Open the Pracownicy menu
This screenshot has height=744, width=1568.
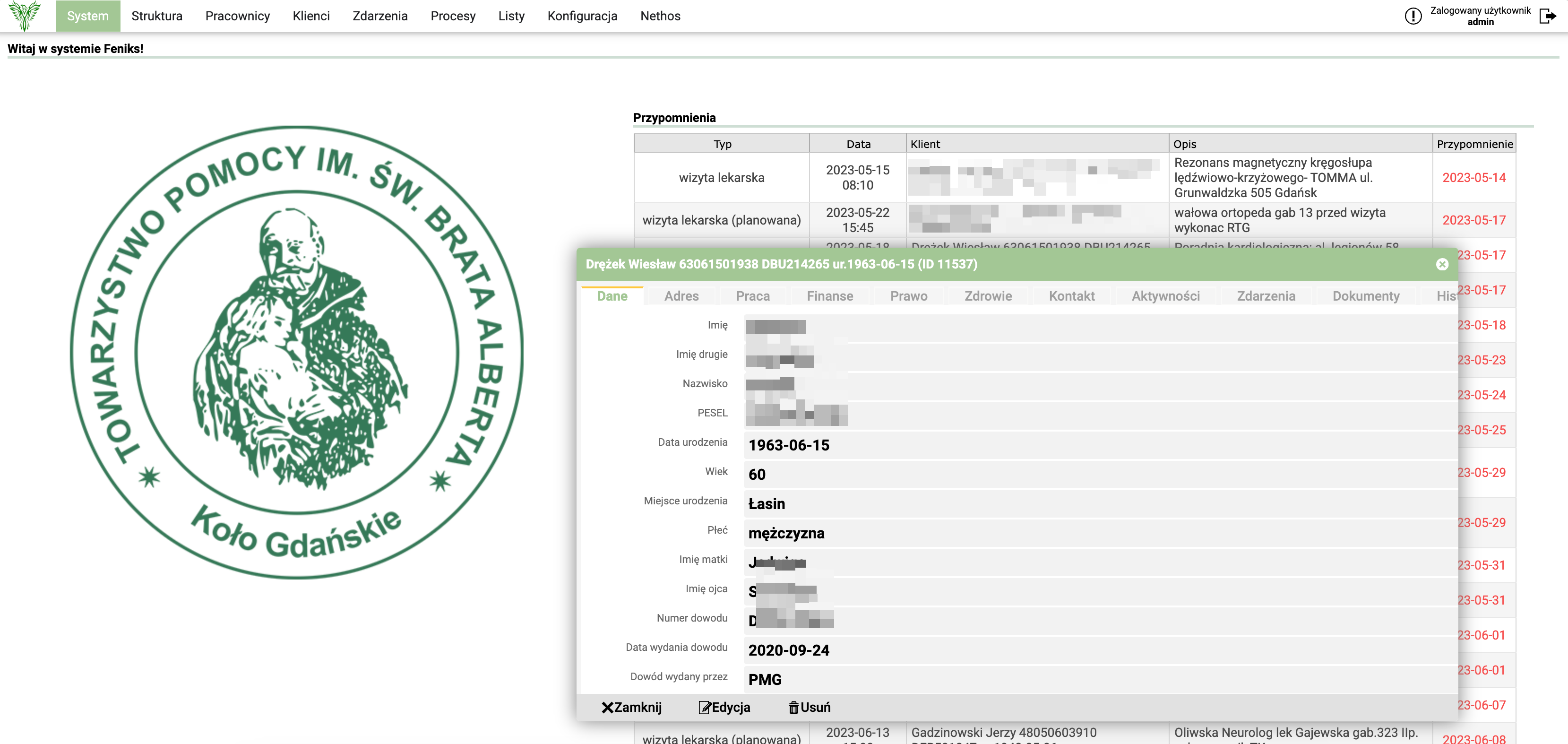coord(237,16)
